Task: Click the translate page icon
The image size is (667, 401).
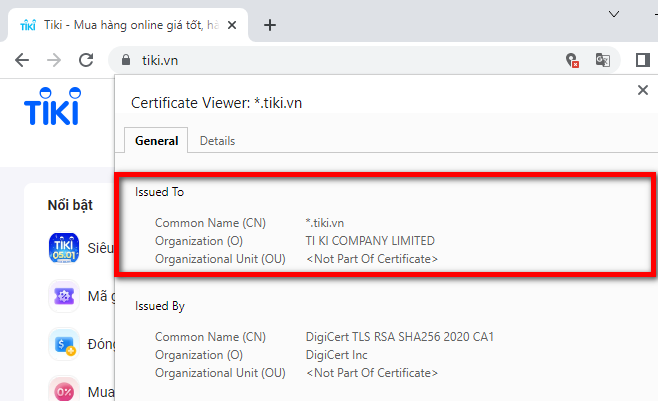Action: tap(603, 60)
